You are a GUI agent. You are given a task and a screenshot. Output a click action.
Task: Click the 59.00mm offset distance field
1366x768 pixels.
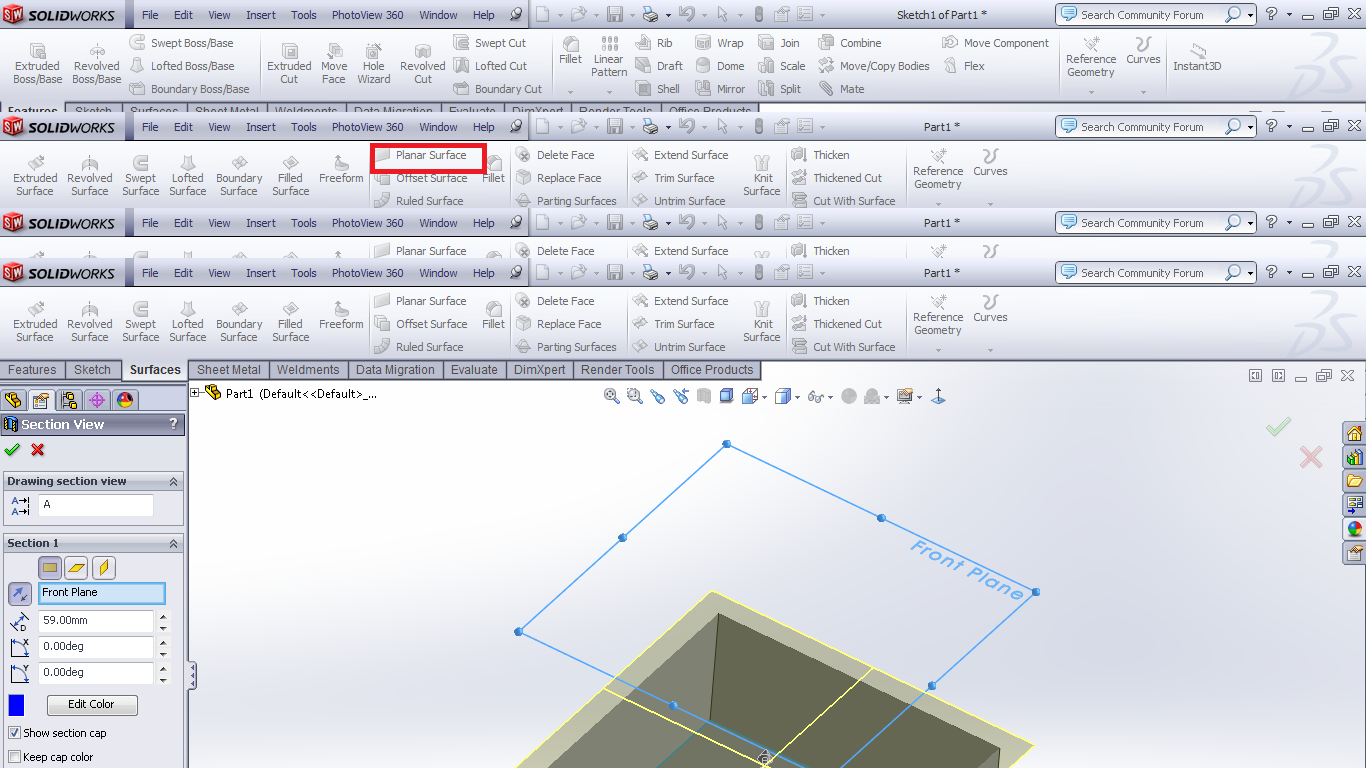(96, 621)
